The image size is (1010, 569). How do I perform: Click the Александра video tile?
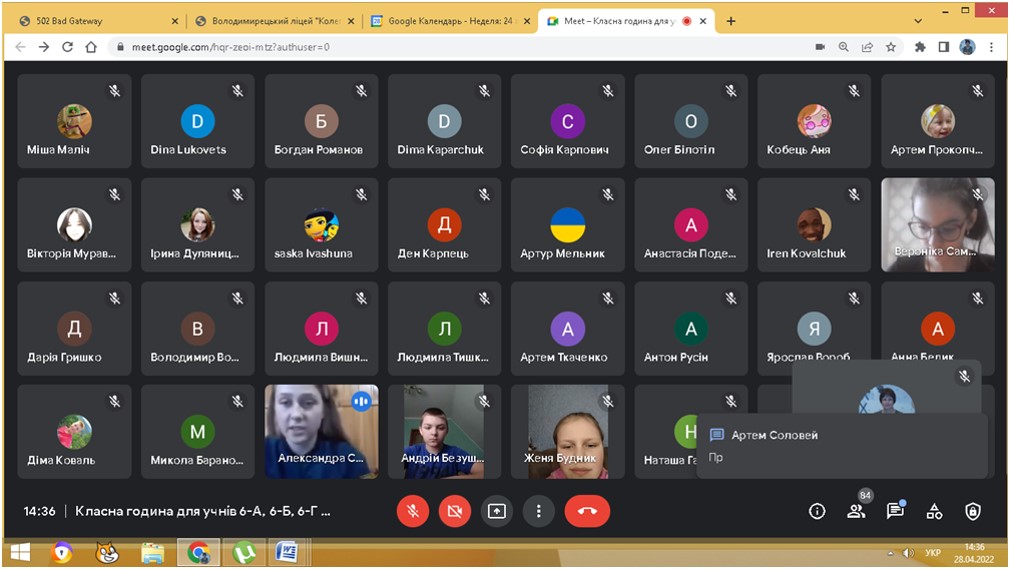(x=321, y=431)
